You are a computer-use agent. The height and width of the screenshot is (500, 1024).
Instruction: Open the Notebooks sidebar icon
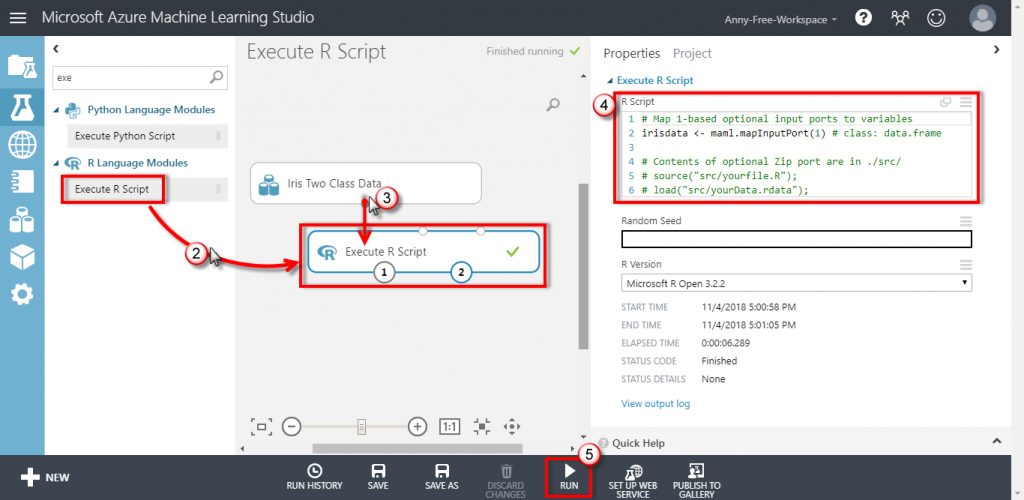[22, 182]
